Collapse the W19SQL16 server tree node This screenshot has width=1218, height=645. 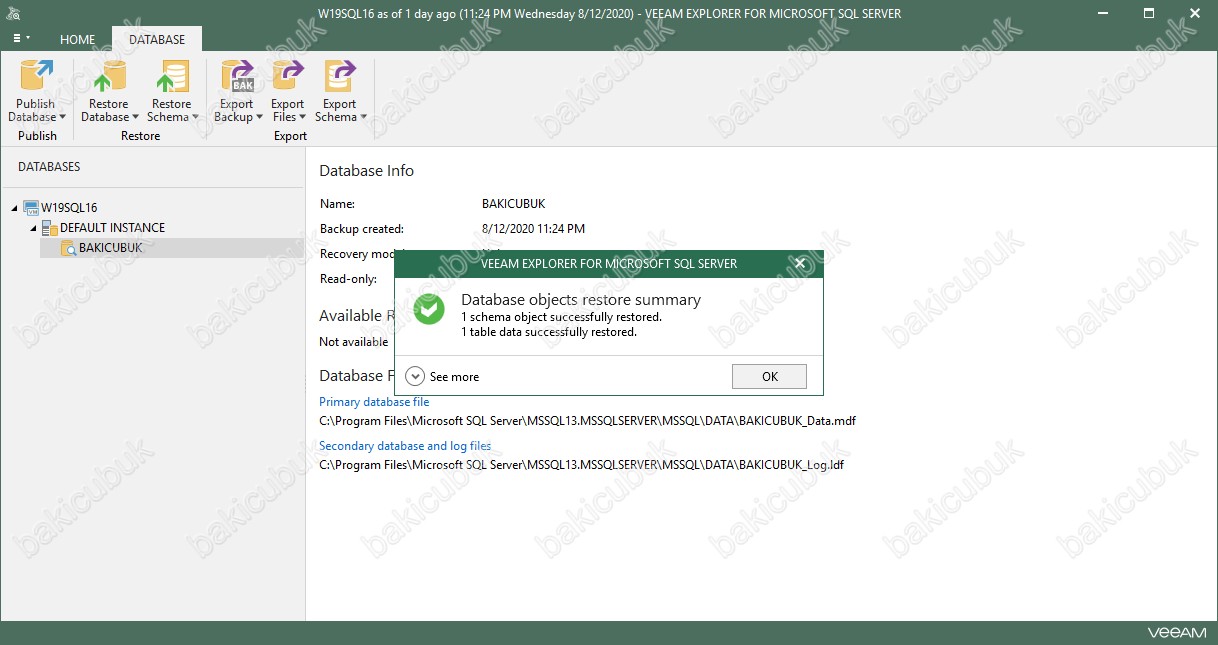coord(15,208)
